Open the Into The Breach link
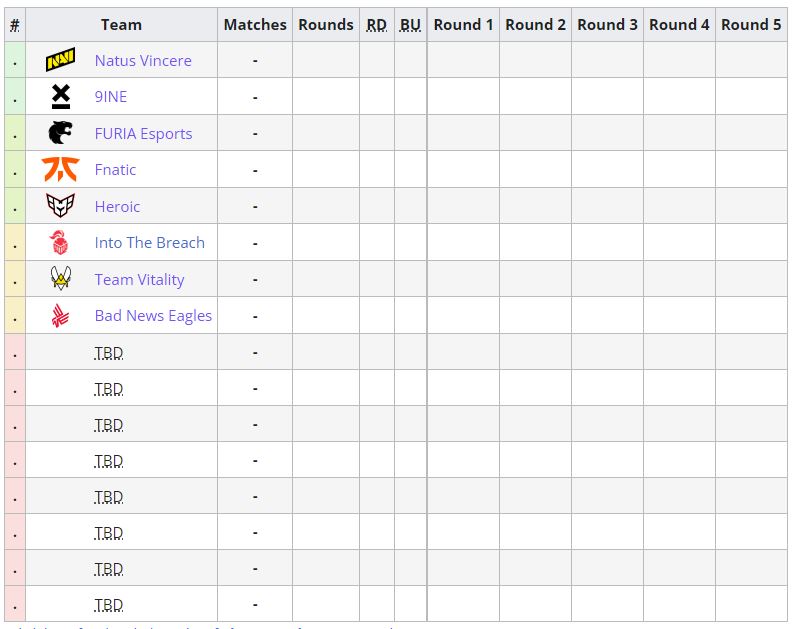 (x=149, y=243)
